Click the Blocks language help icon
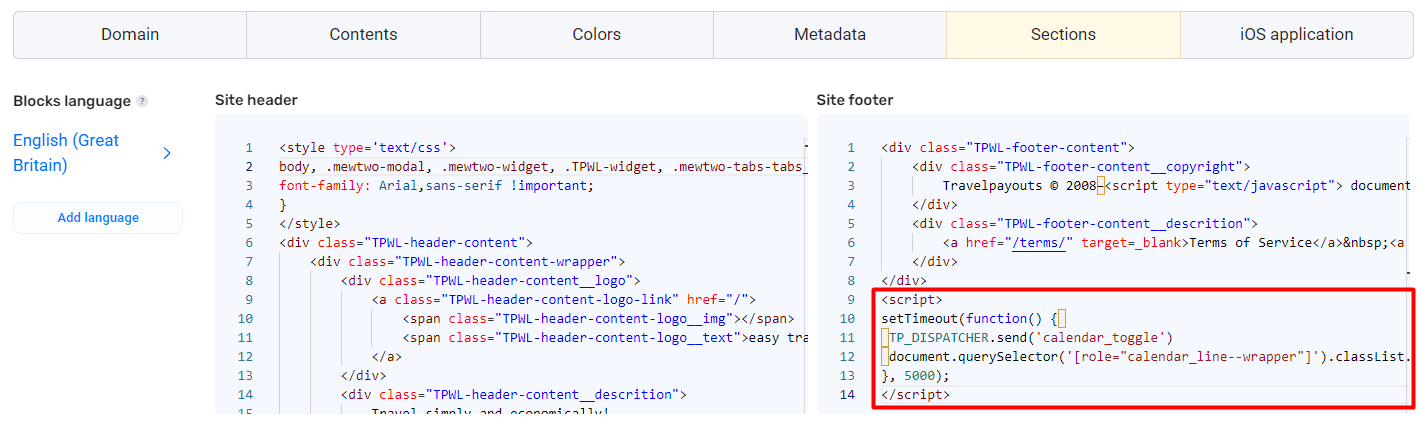This screenshot has height=424, width=1421. click(x=142, y=101)
